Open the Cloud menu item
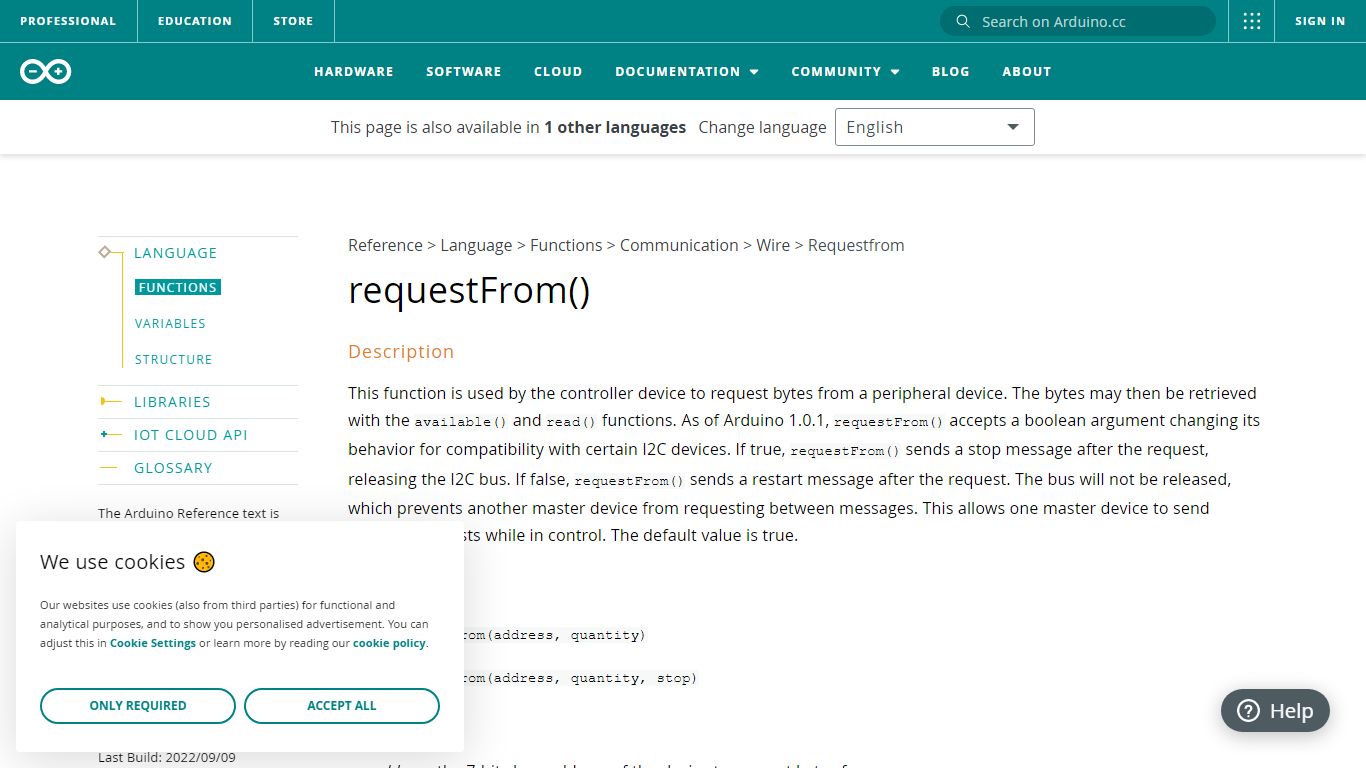The height and width of the screenshot is (768, 1366). 558,71
